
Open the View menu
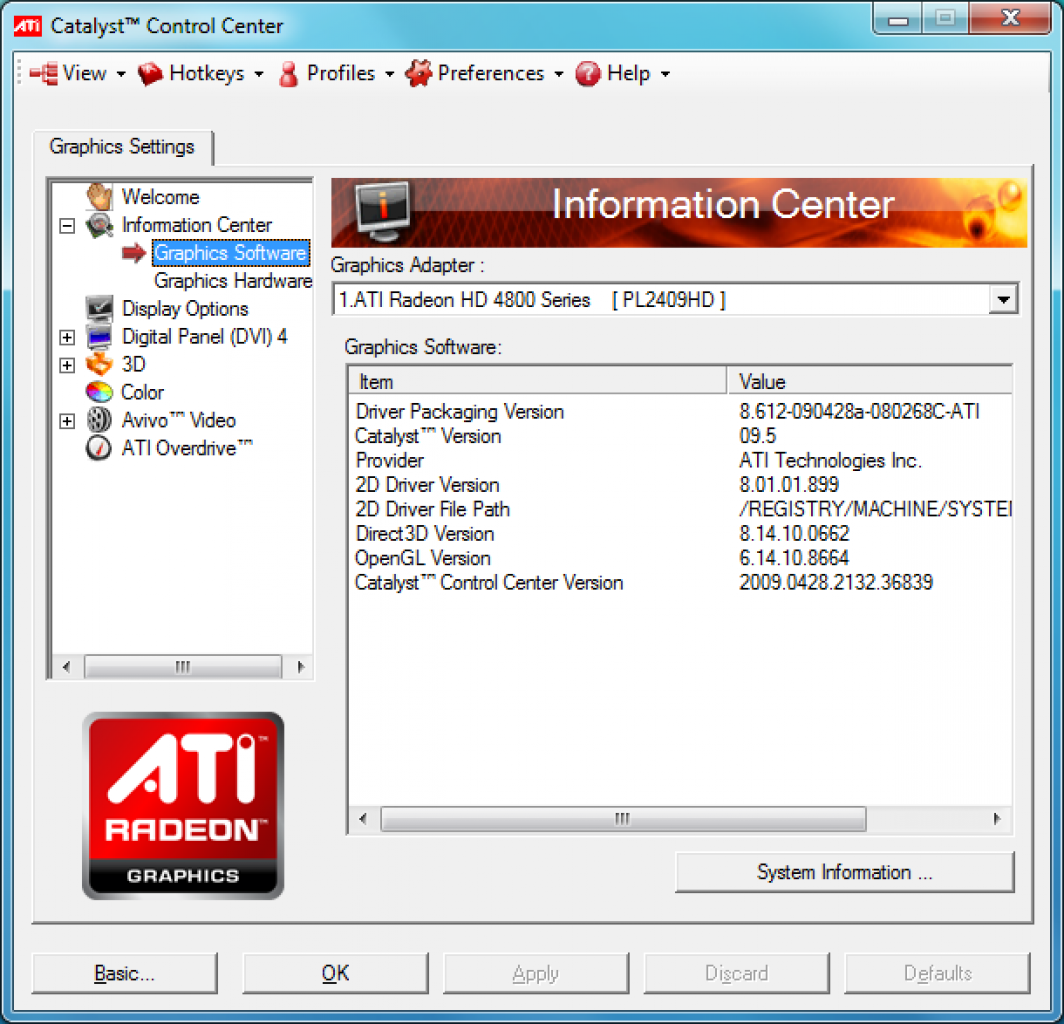click(84, 73)
